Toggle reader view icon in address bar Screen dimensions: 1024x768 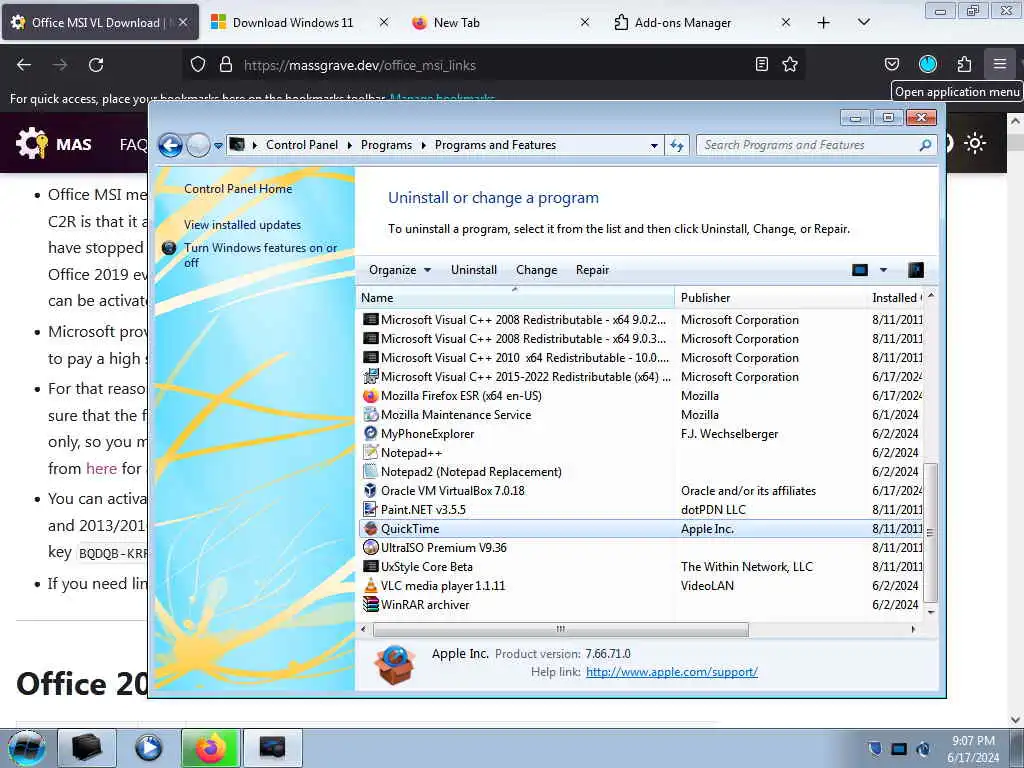click(761, 64)
